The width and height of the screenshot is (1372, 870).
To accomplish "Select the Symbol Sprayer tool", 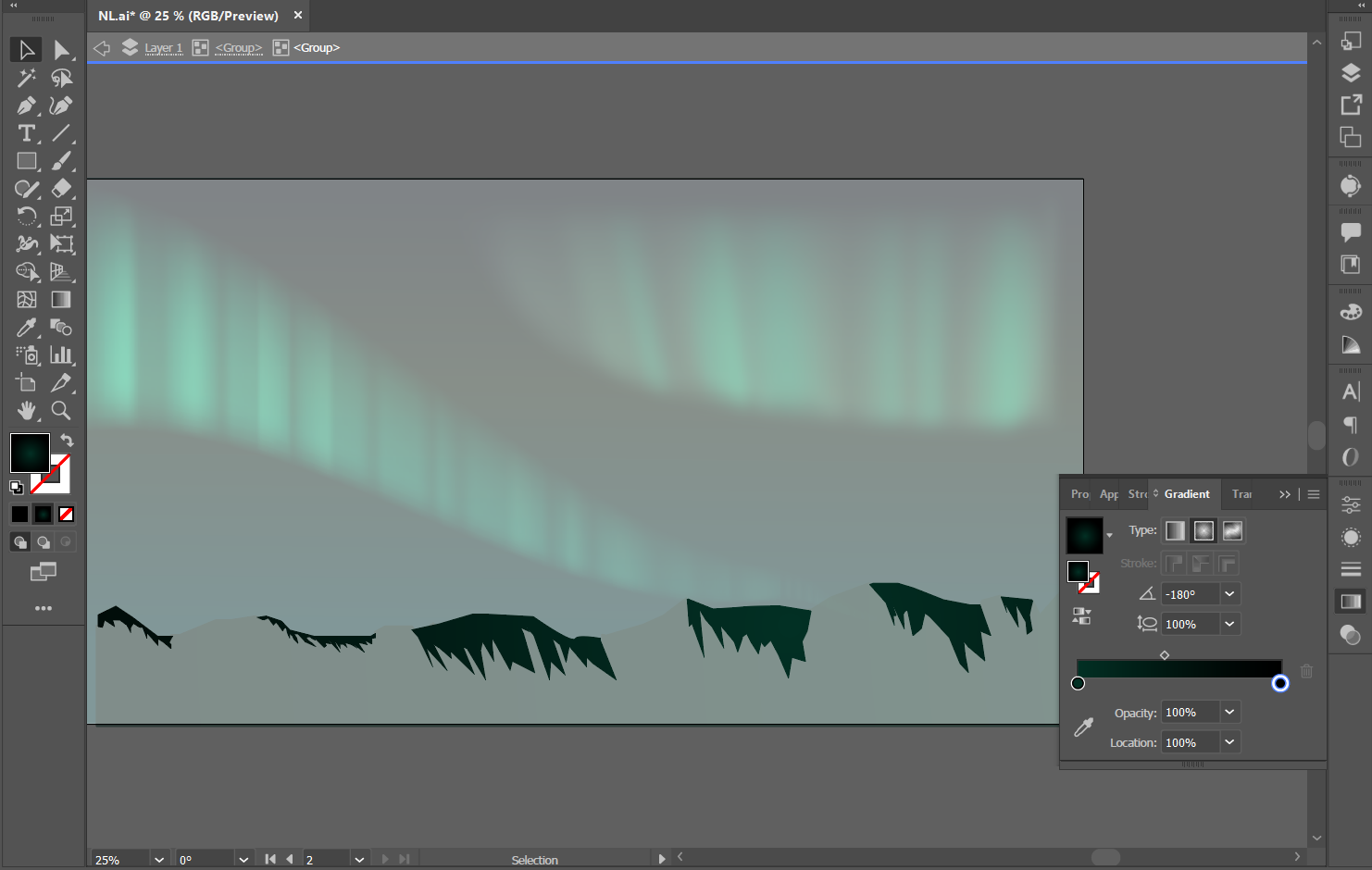I will coord(26,355).
